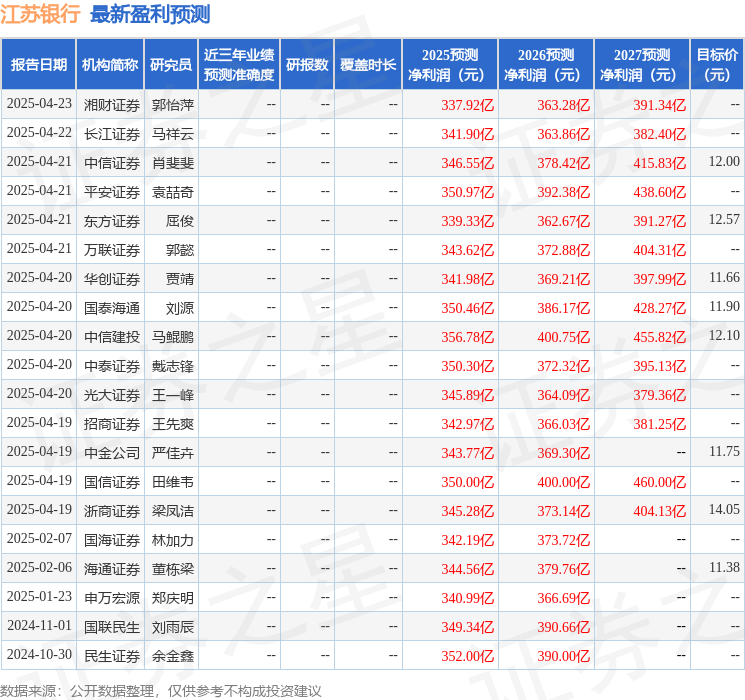
Task: Click the 337.92亿 profit value
Action: coord(468,105)
